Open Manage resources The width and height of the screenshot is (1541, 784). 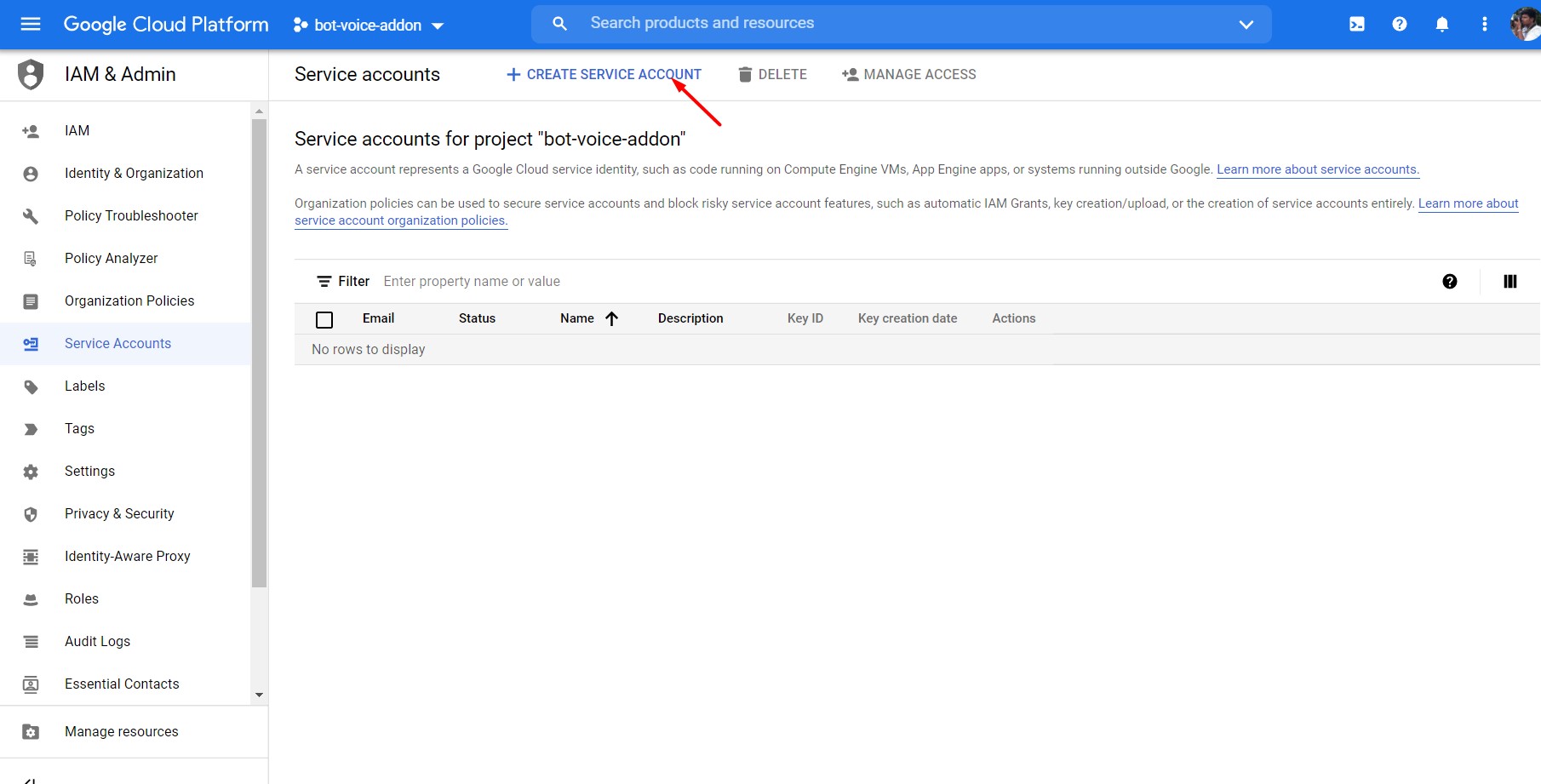(122, 732)
